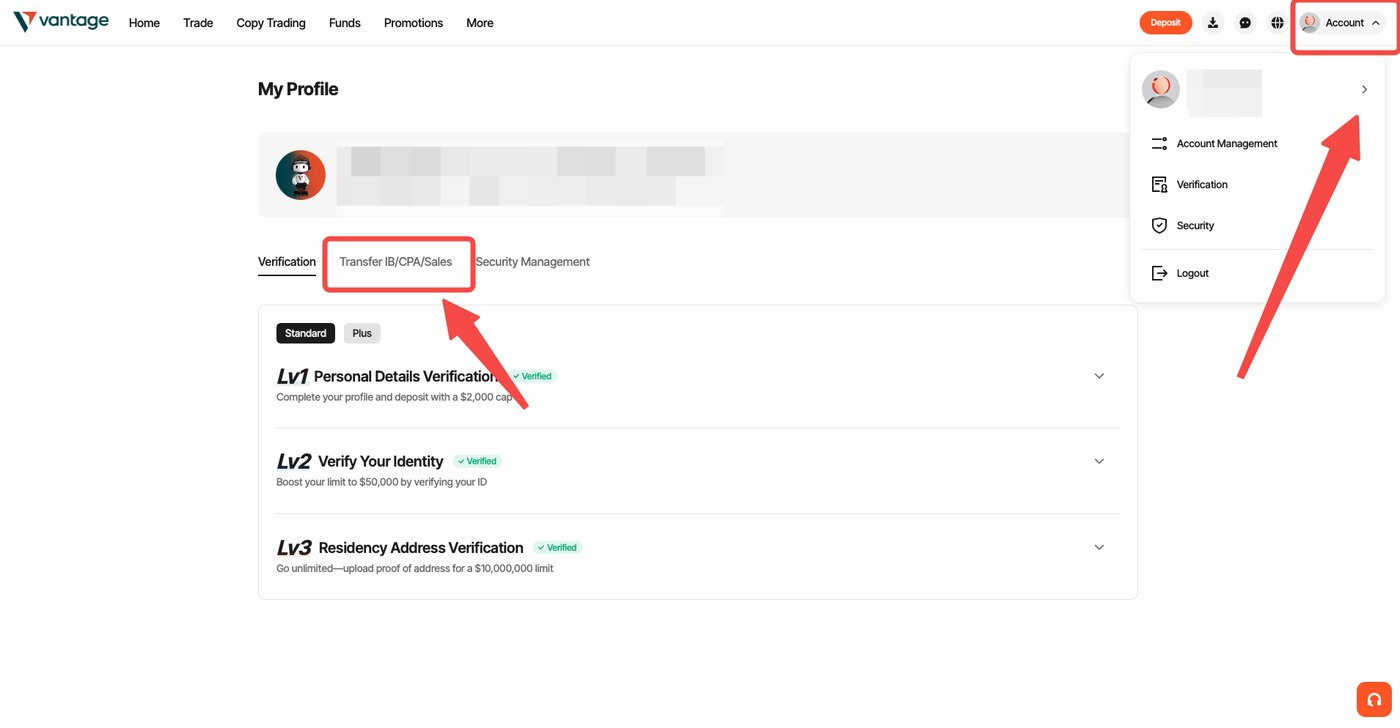
Task: Open the download icon in header
Action: (x=1213, y=23)
